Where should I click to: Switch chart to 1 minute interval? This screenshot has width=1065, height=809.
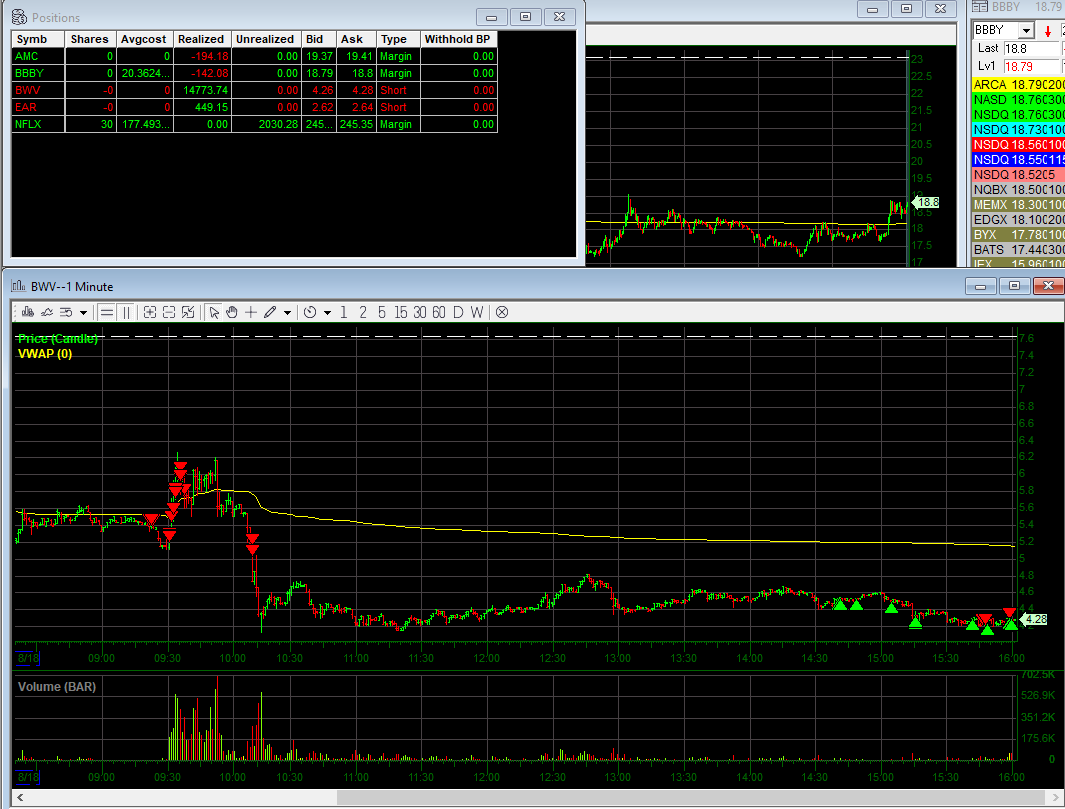(x=344, y=312)
